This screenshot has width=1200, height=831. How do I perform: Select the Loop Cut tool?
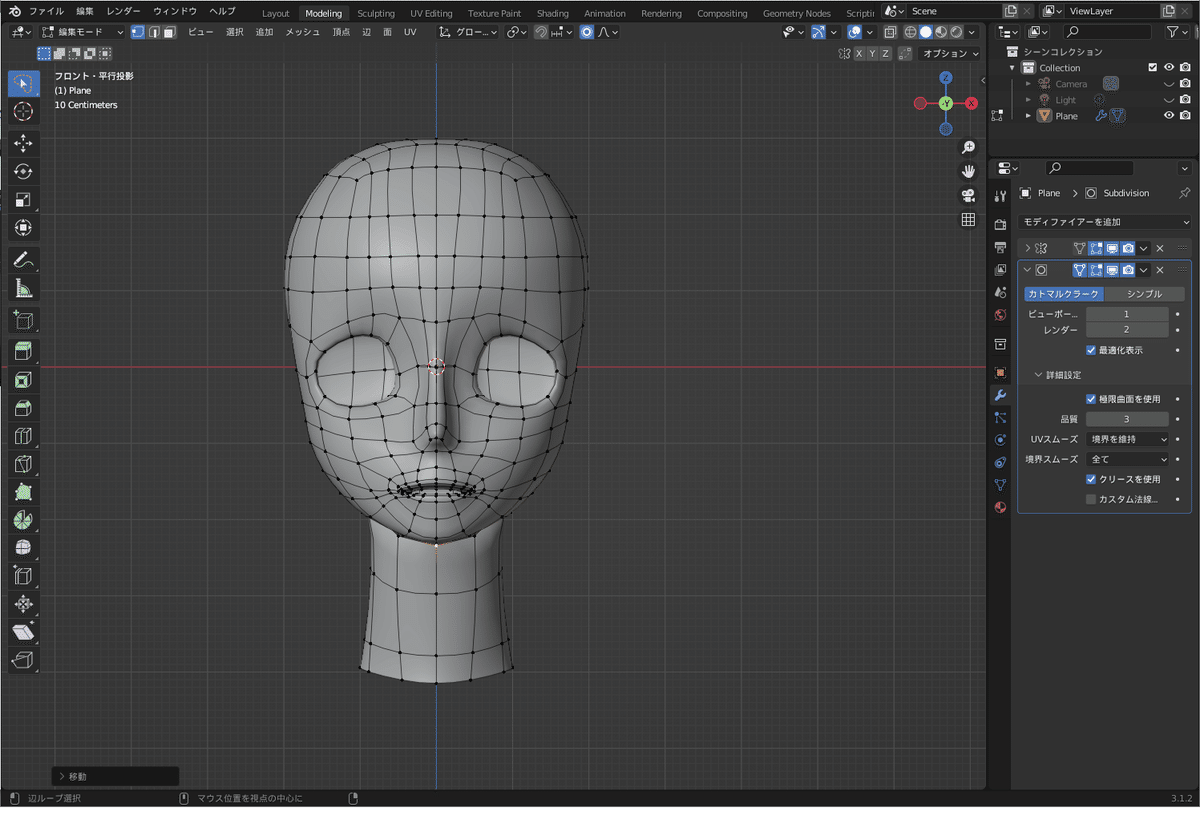[24, 436]
